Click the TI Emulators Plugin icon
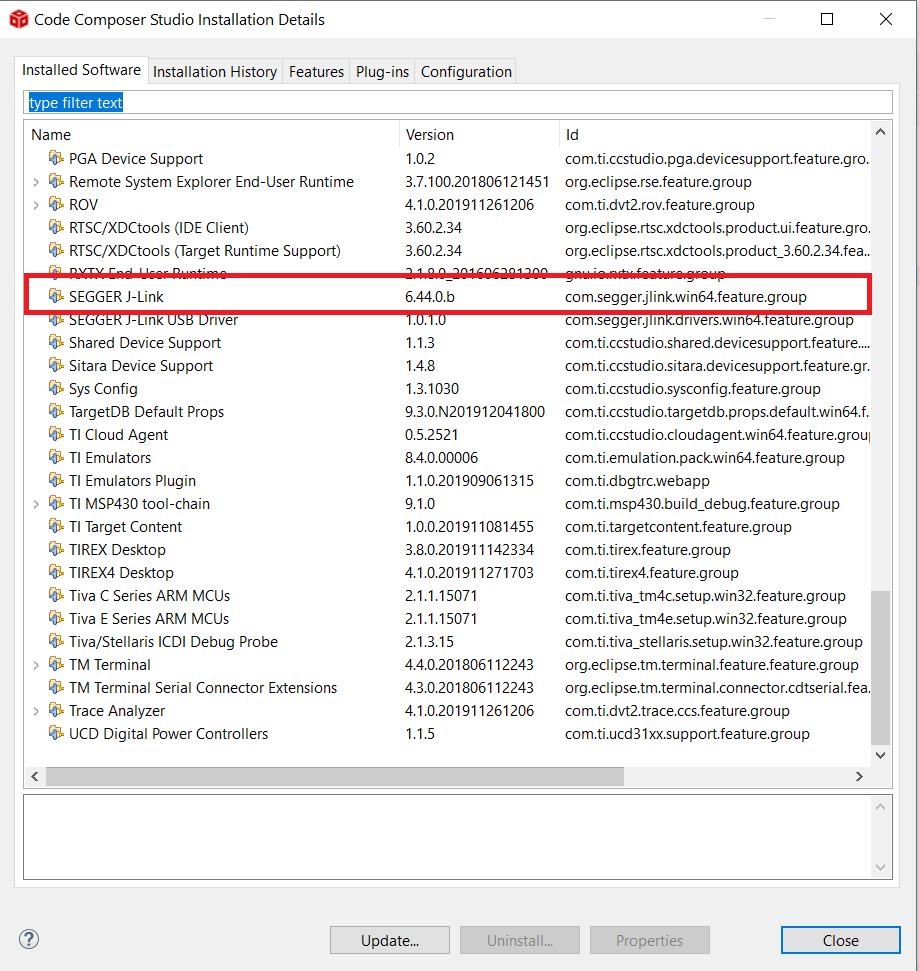The height and width of the screenshot is (971, 919). [56, 480]
